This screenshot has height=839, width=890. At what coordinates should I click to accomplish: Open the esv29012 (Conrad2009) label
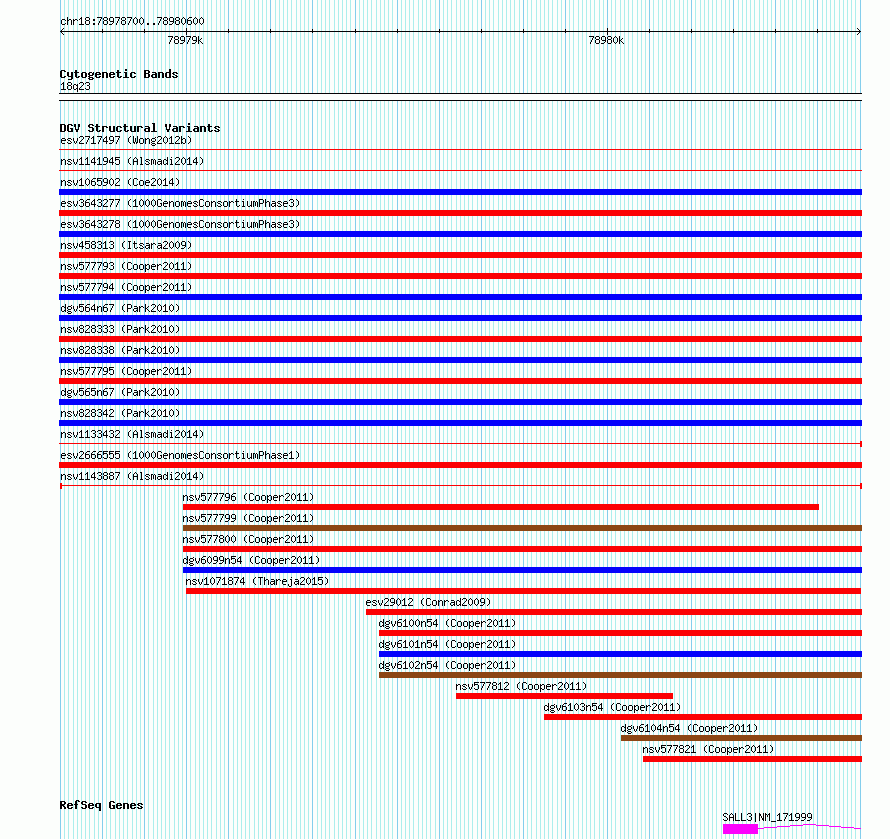[428, 602]
